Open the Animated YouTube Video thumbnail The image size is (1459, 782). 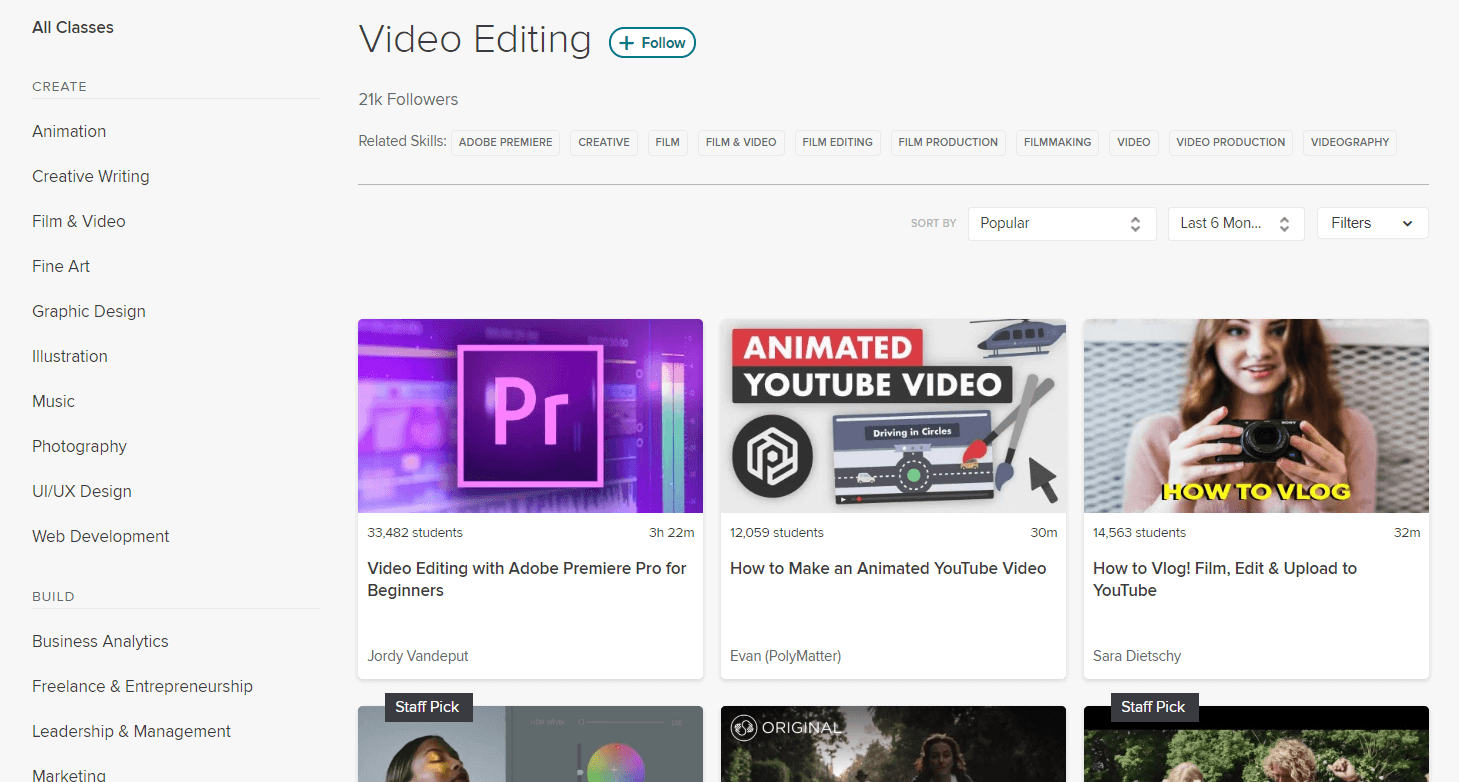tap(893, 416)
